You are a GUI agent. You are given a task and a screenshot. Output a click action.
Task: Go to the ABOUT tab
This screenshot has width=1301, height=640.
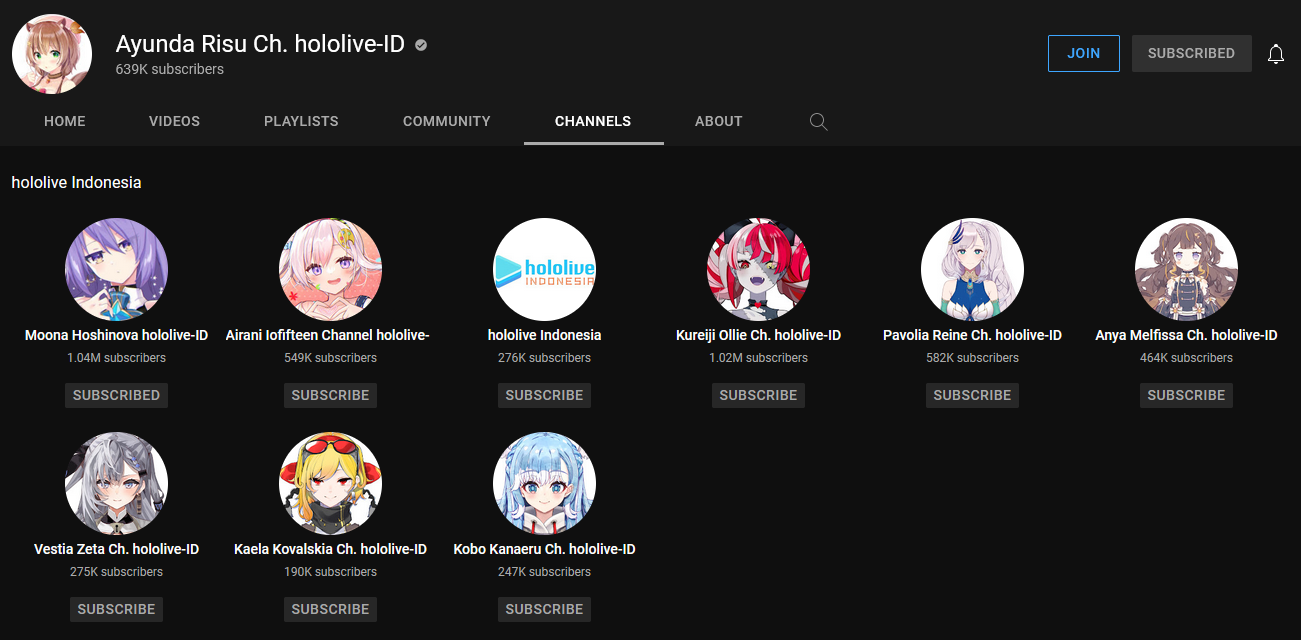click(x=719, y=121)
